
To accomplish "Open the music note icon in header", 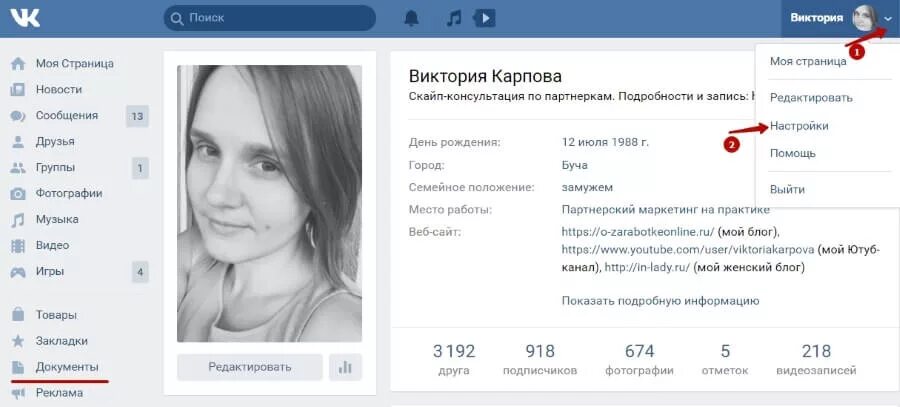I will coord(453,18).
